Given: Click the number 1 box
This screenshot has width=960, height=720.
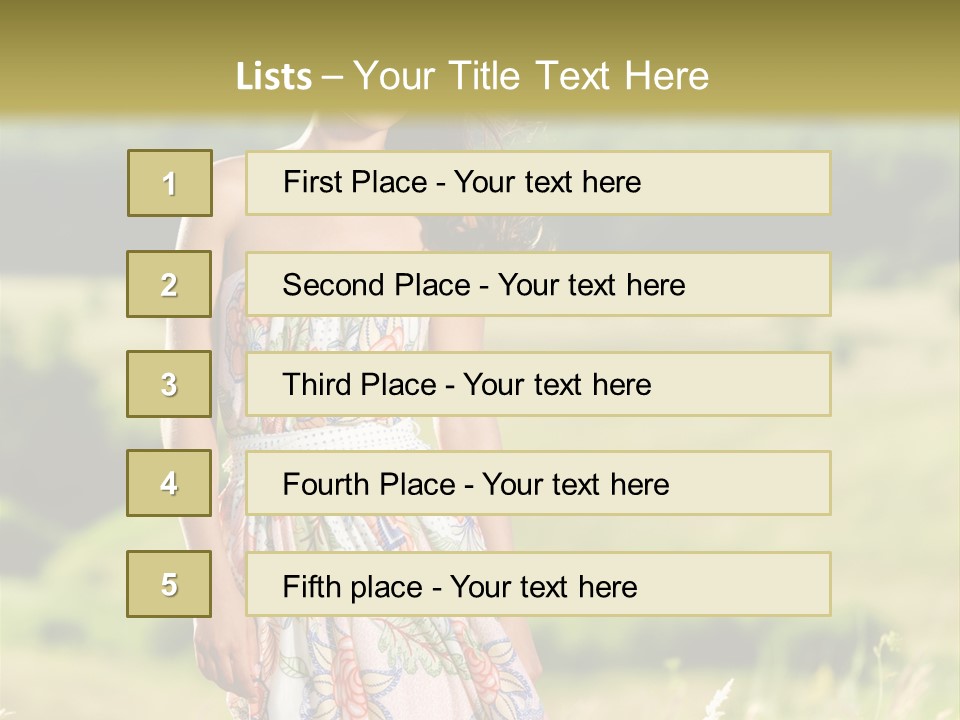Looking at the screenshot, I should pos(170,183).
